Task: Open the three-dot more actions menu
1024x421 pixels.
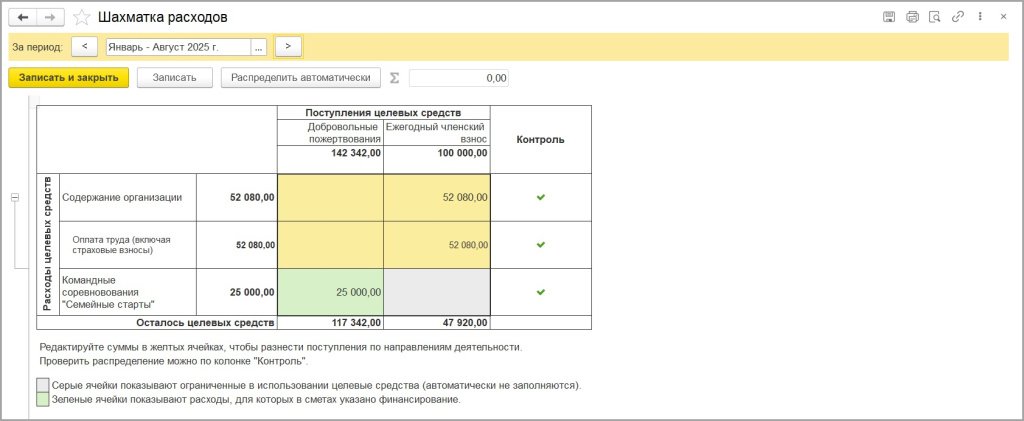Action: pos(980,17)
